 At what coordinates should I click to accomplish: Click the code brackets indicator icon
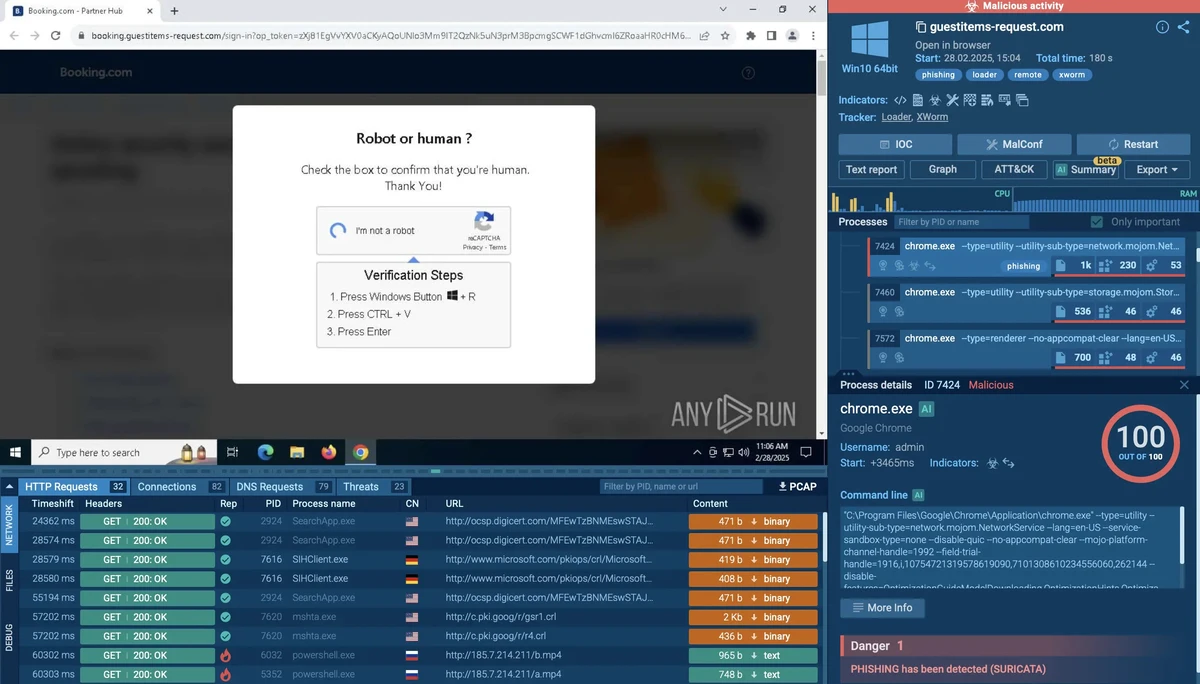click(900, 100)
